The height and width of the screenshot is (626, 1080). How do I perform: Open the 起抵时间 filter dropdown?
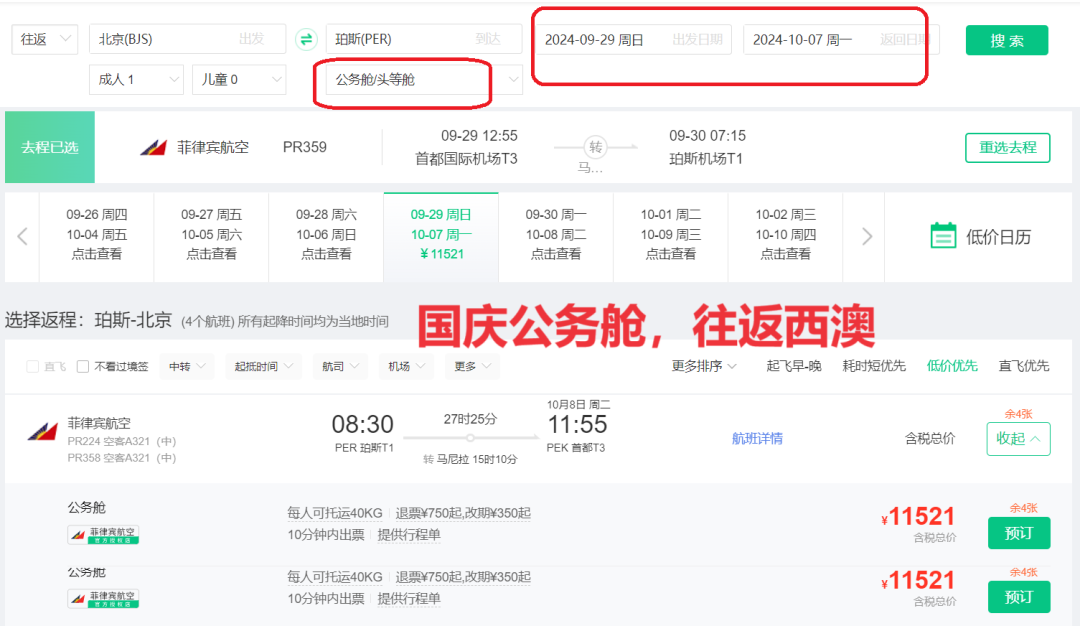pos(264,366)
